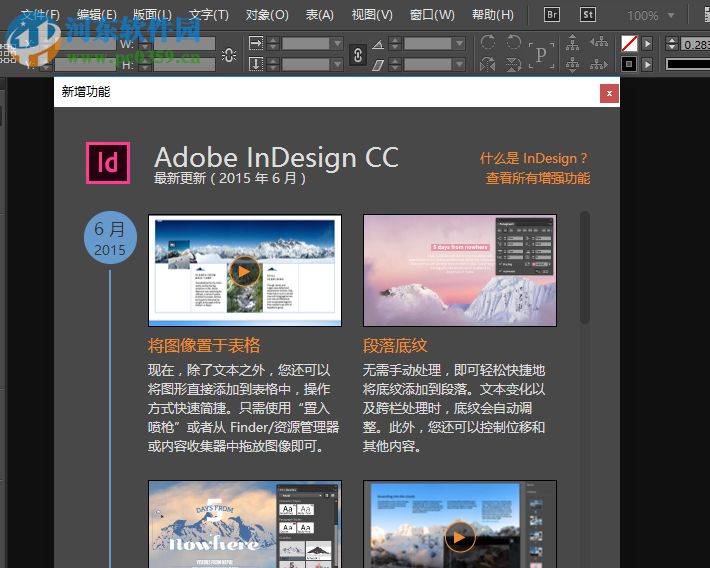Open the stroke type style dropdown

(x=687, y=64)
